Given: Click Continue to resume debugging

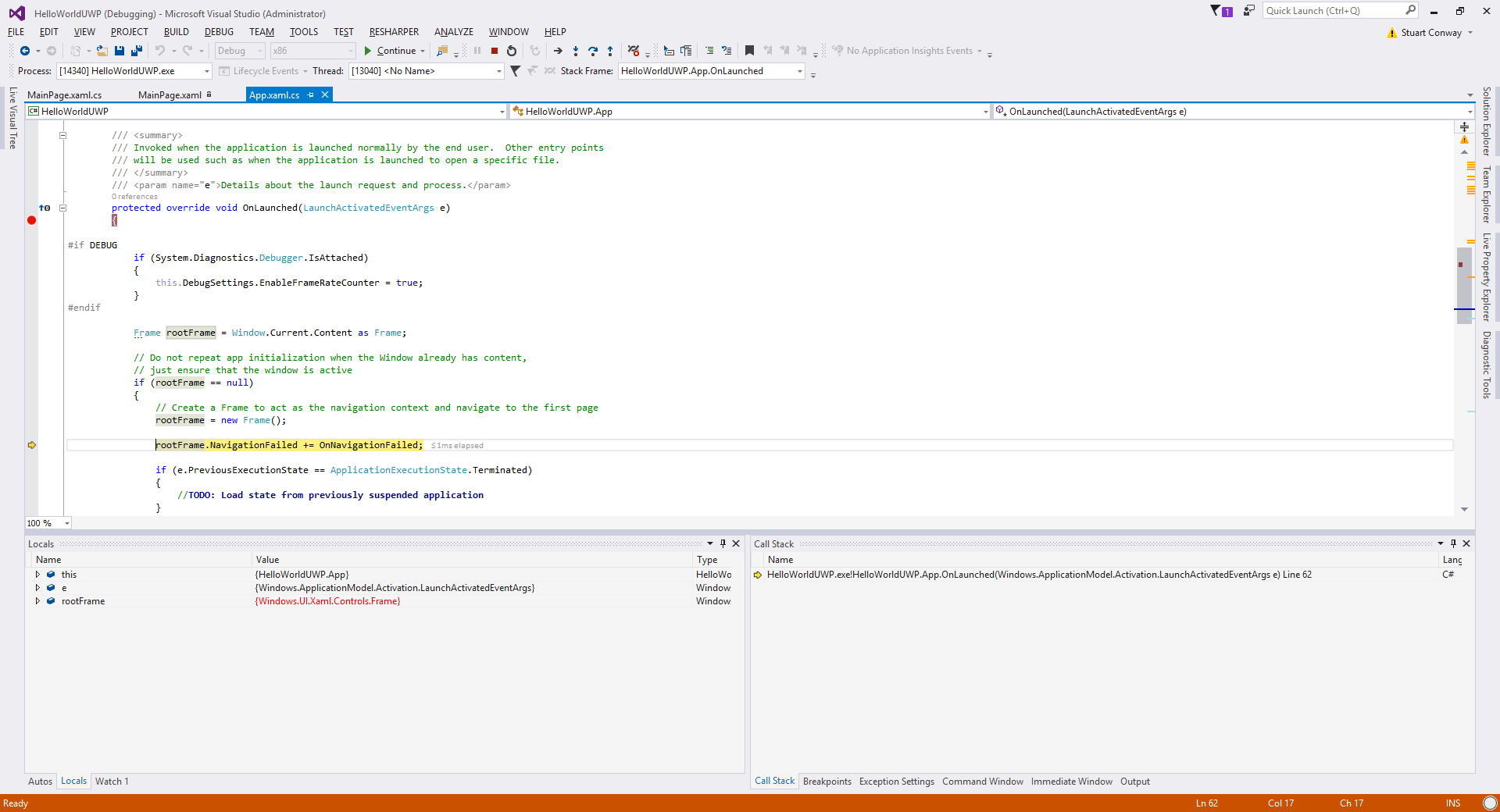Looking at the screenshot, I should [390, 51].
